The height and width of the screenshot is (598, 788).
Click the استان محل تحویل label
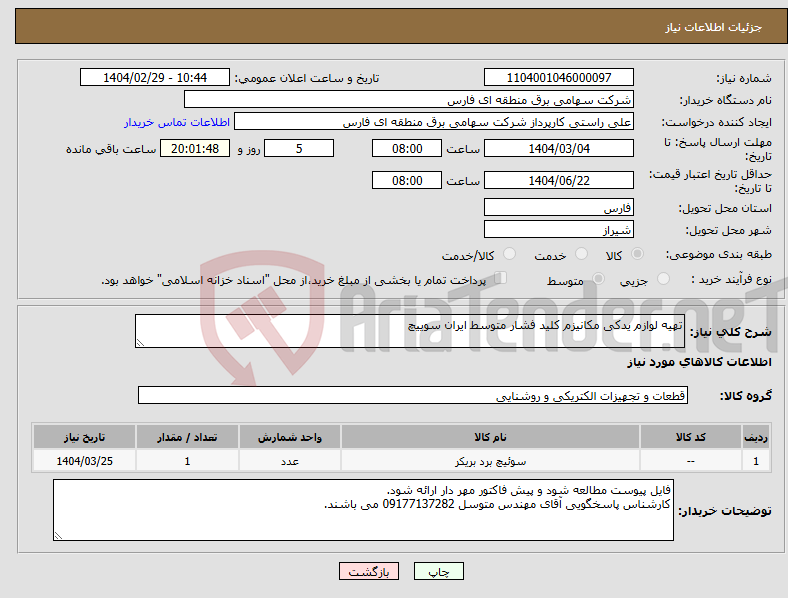[x=725, y=208]
